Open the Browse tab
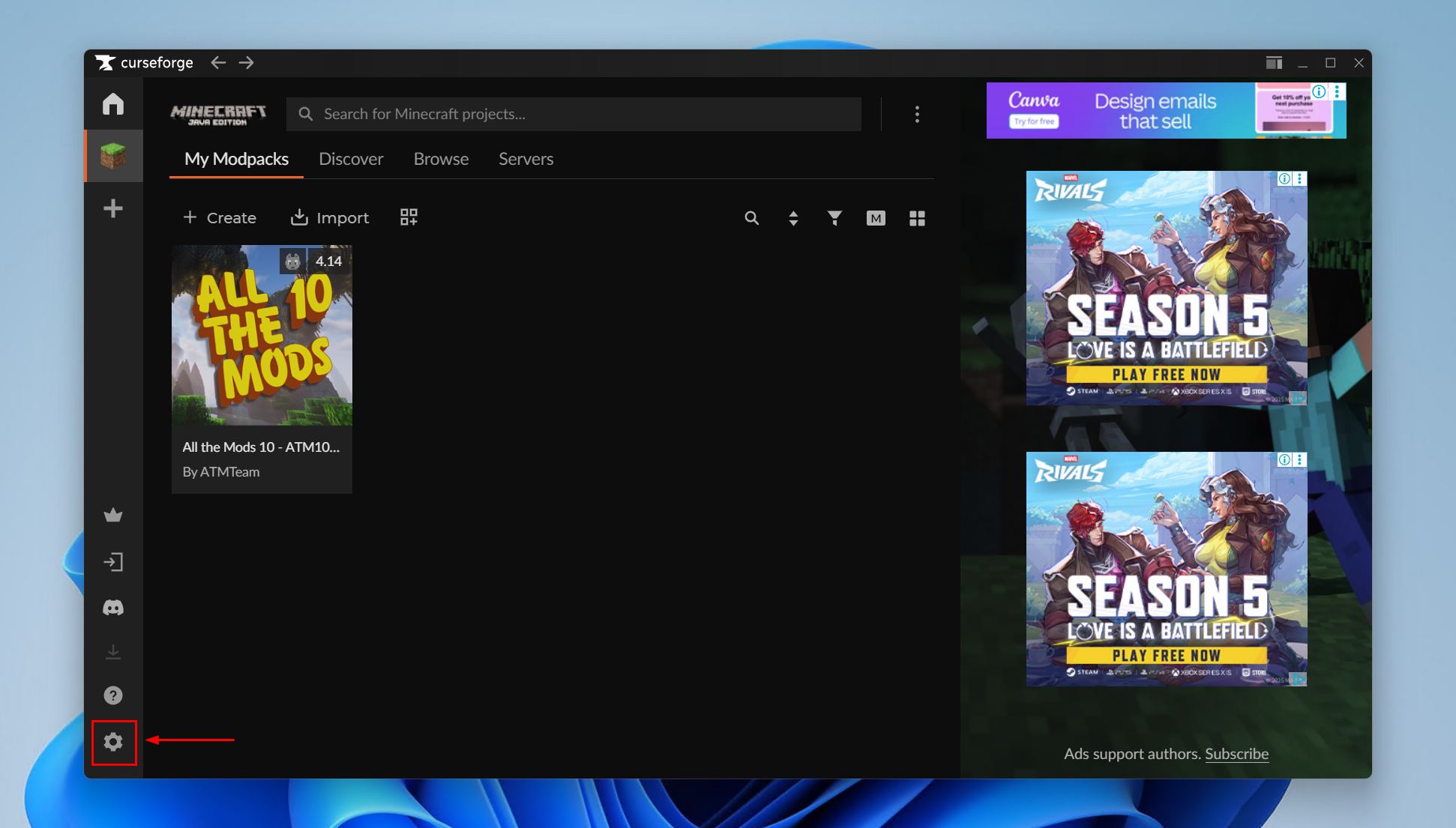Image resolution: width=1456 pixels, height=828 pixels. pyautogui.click(x=441, y=159)
